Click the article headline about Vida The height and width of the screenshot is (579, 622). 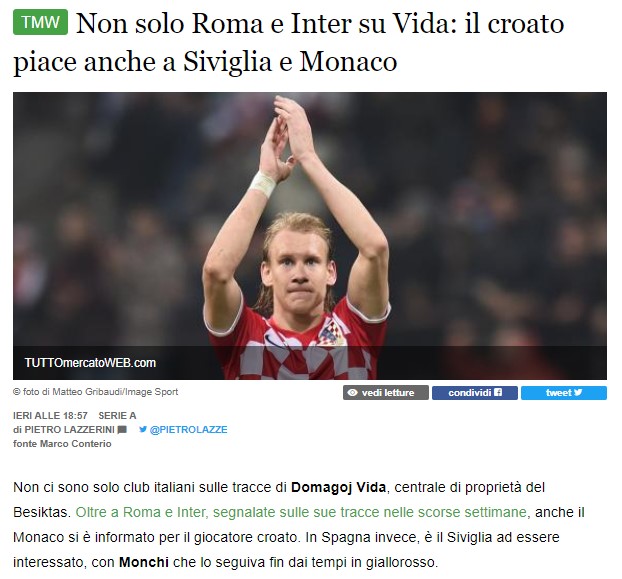(x=288, y=43)
